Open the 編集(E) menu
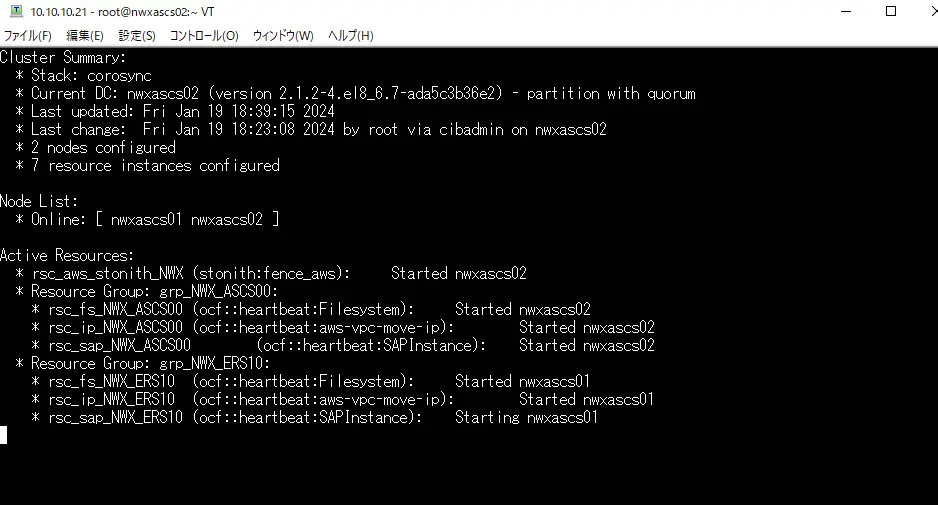 [x=84, y=36]
